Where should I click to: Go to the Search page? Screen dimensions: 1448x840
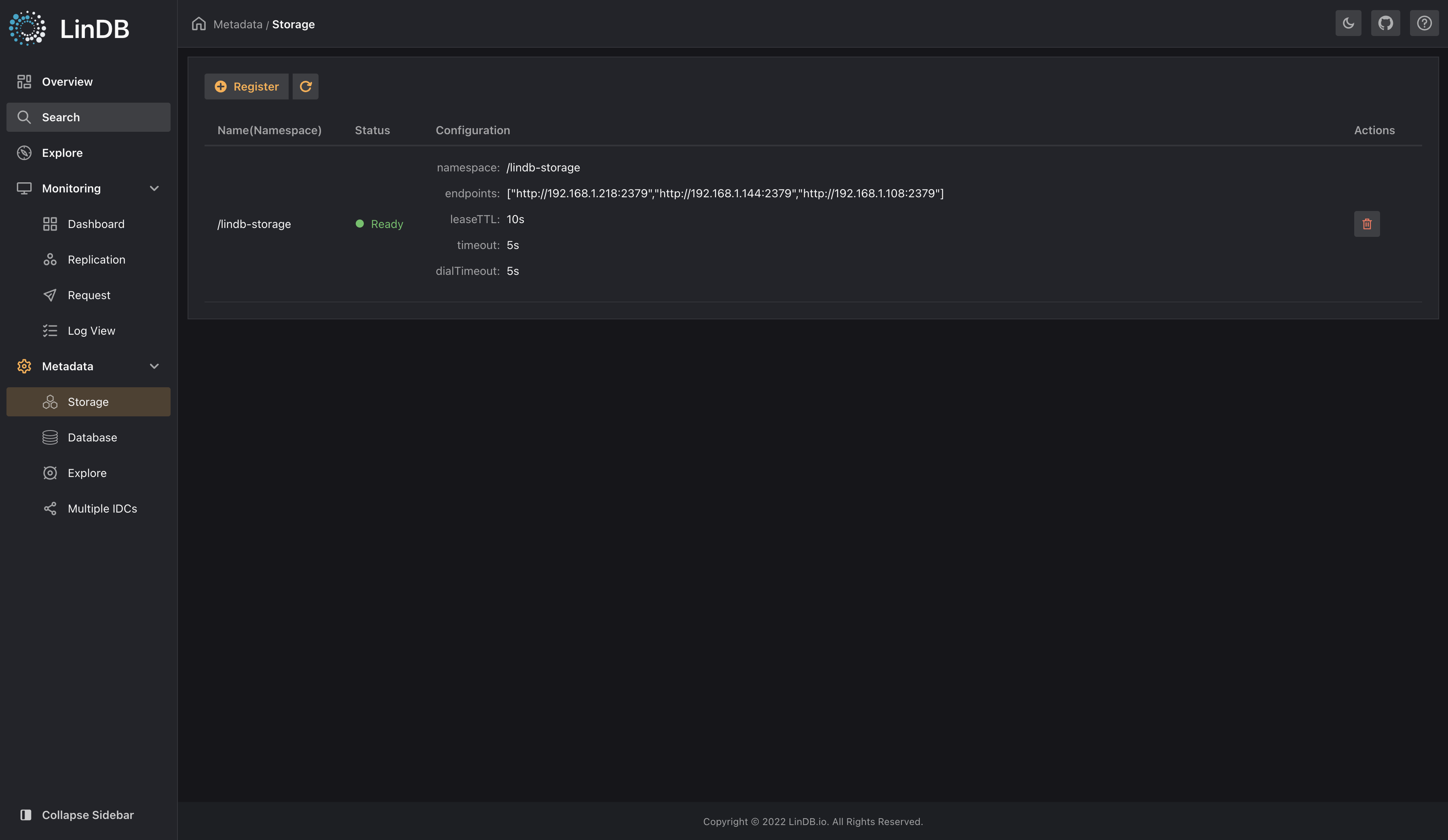[61, 117]
